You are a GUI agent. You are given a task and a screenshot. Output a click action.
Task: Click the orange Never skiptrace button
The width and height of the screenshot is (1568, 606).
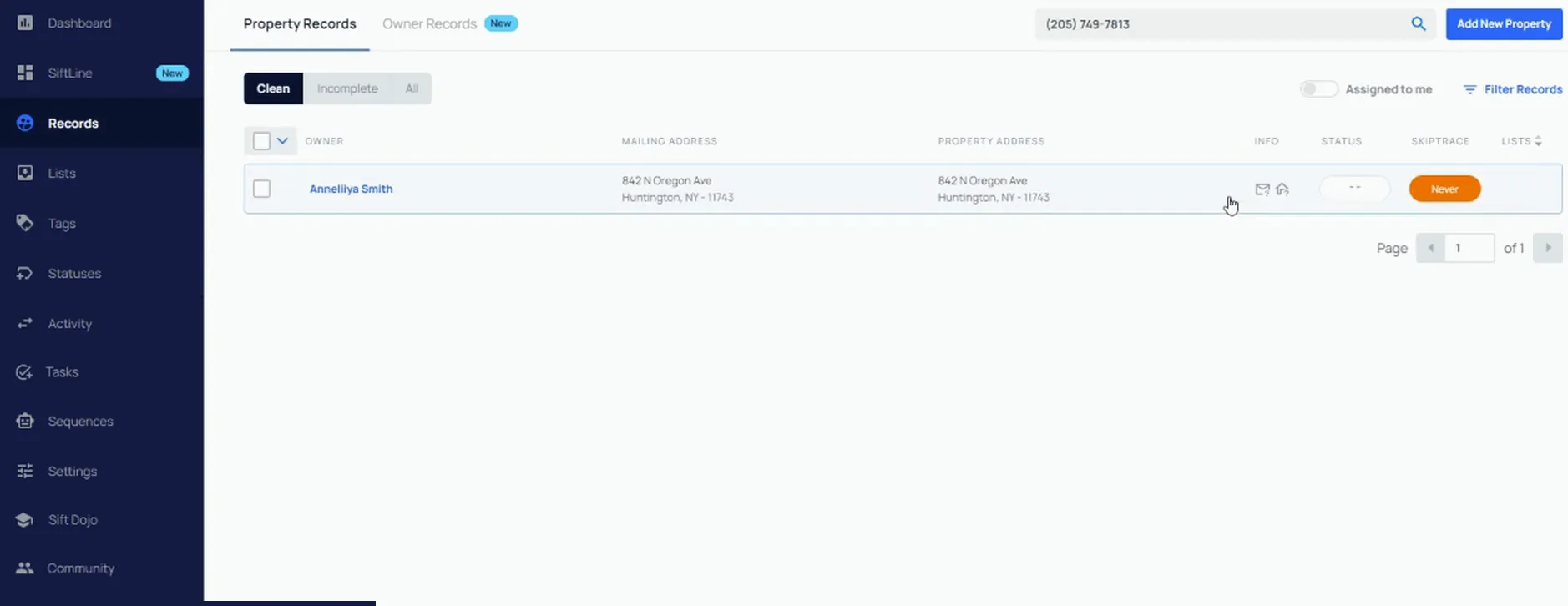tap(1444, 189)
